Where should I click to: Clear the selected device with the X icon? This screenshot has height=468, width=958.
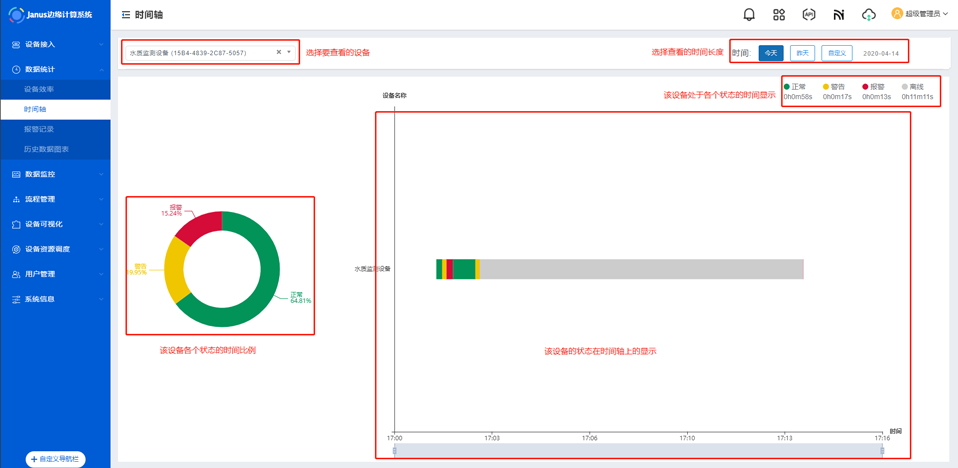279,52
